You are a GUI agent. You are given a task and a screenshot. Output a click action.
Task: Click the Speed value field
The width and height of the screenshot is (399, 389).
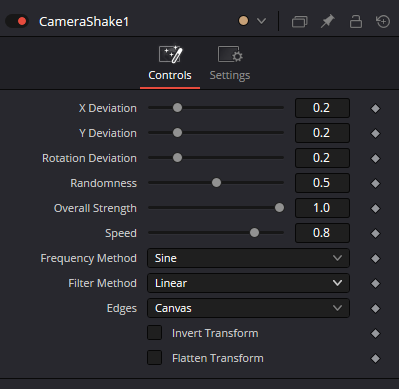tap(322, 233)
